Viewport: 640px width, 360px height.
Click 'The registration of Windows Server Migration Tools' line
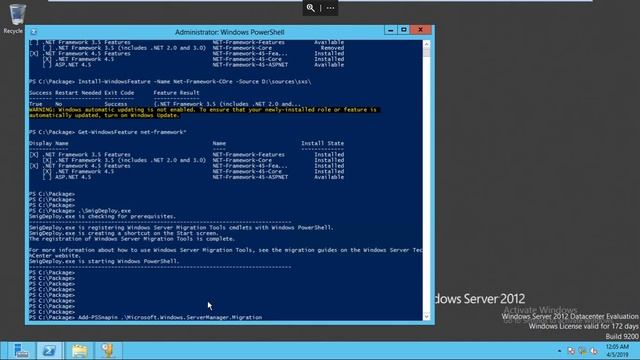pos(132,239)
